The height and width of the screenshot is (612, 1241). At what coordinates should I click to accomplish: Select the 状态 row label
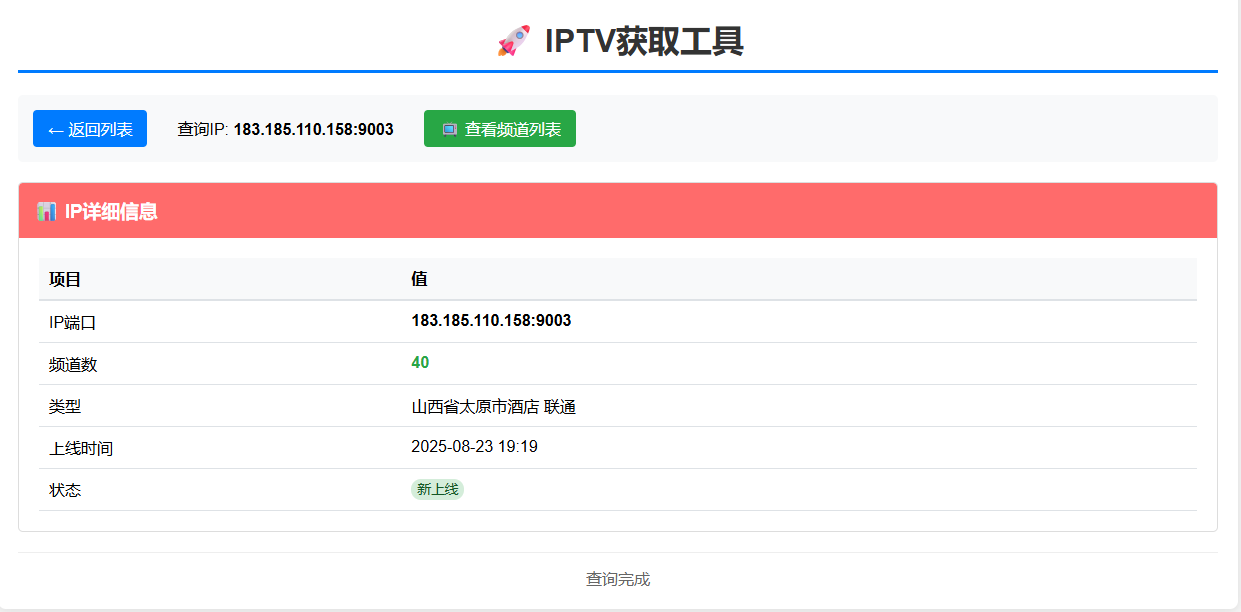click(65, 490)
